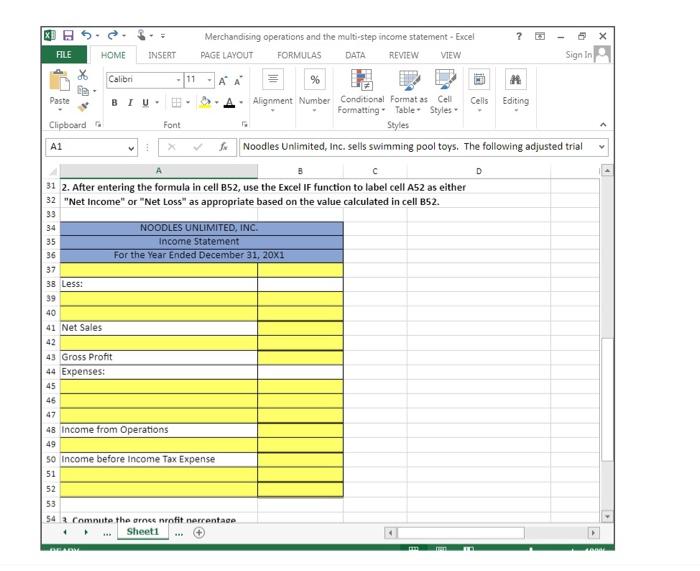Click the Enter checkmark icon in formula bar

198,147
